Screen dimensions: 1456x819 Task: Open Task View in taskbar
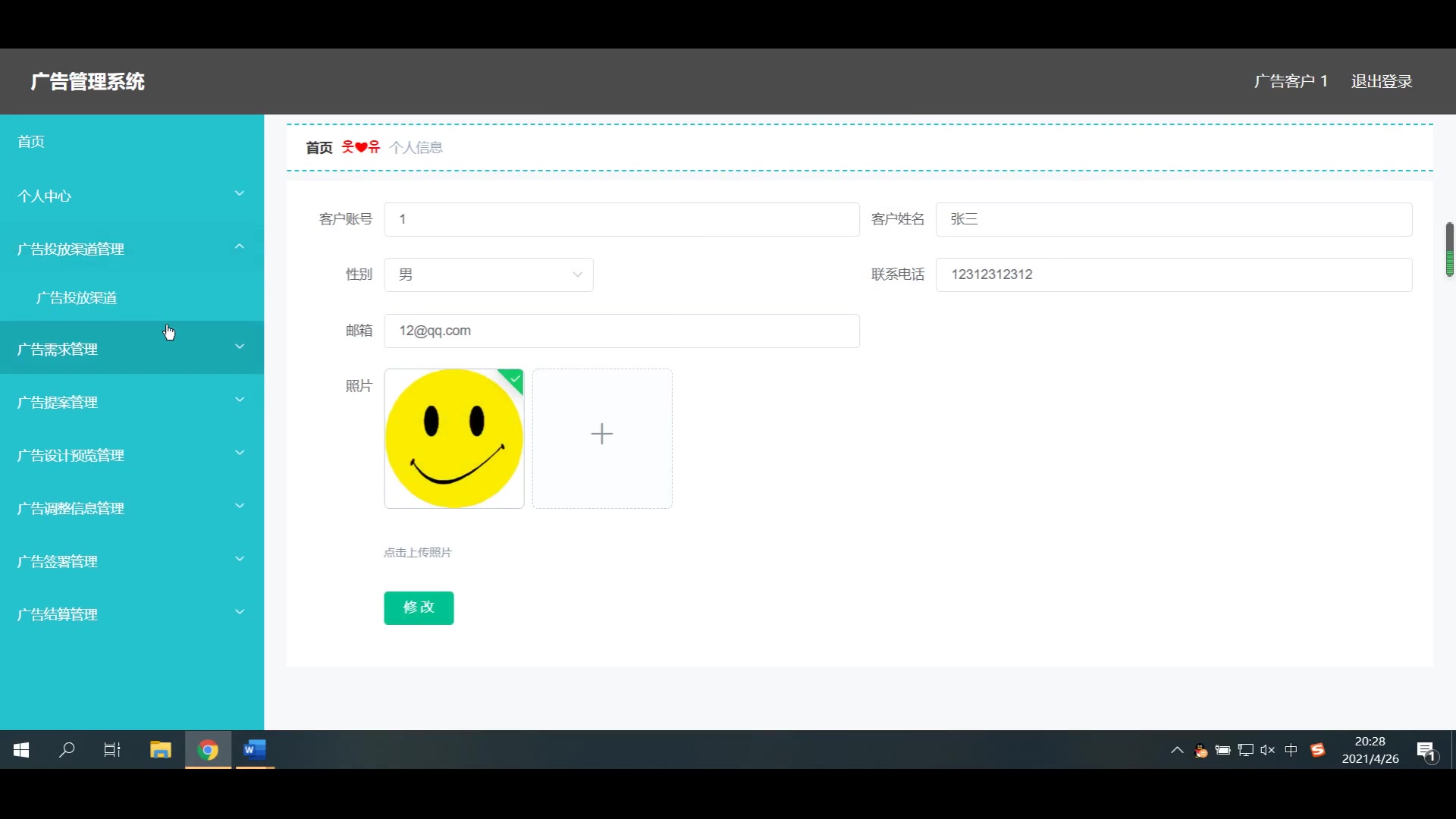tap(112, 750)
